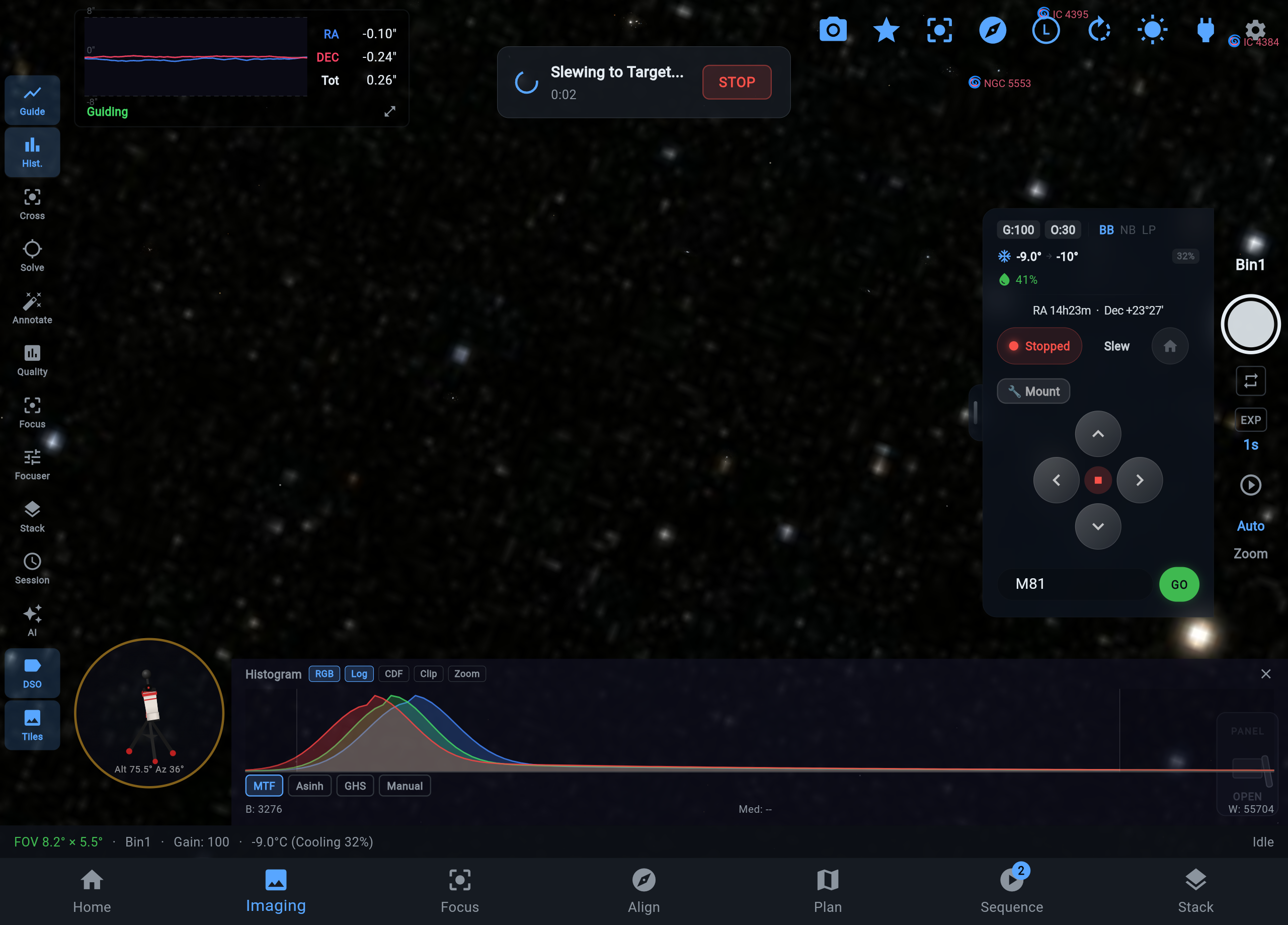1288x925 pixels.
Task: Click the frame target icon in top toolbar
Action: click(x=939, y=30)
